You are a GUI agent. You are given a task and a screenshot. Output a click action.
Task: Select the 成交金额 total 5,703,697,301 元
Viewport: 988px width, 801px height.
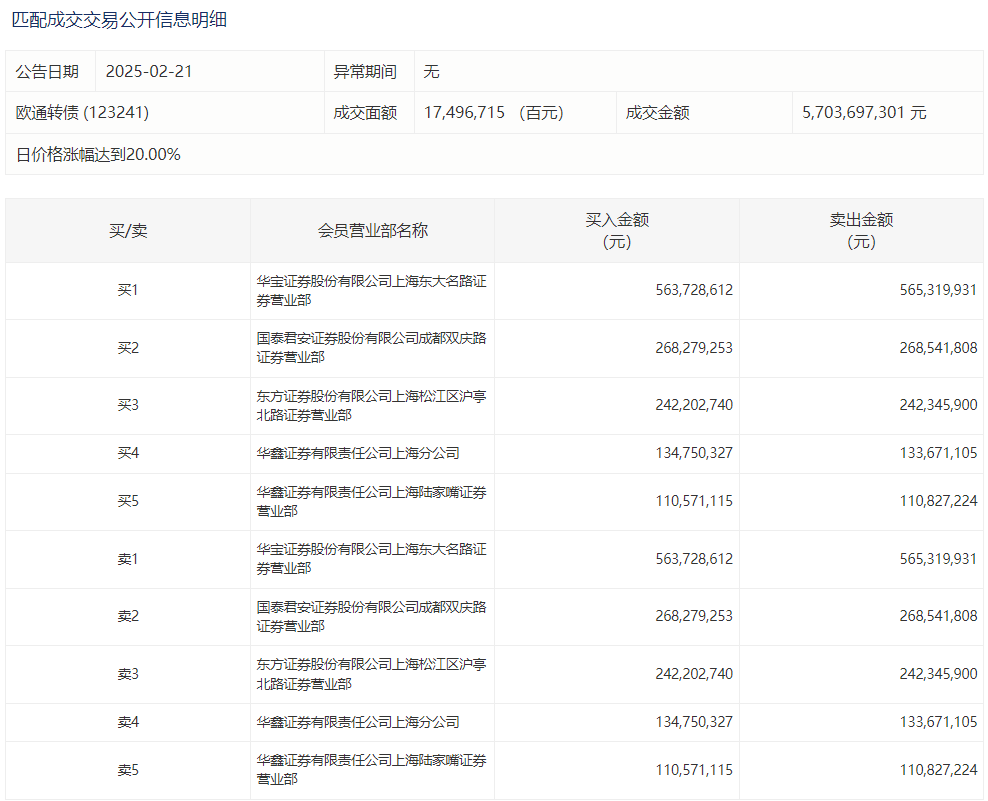[864, 113]
